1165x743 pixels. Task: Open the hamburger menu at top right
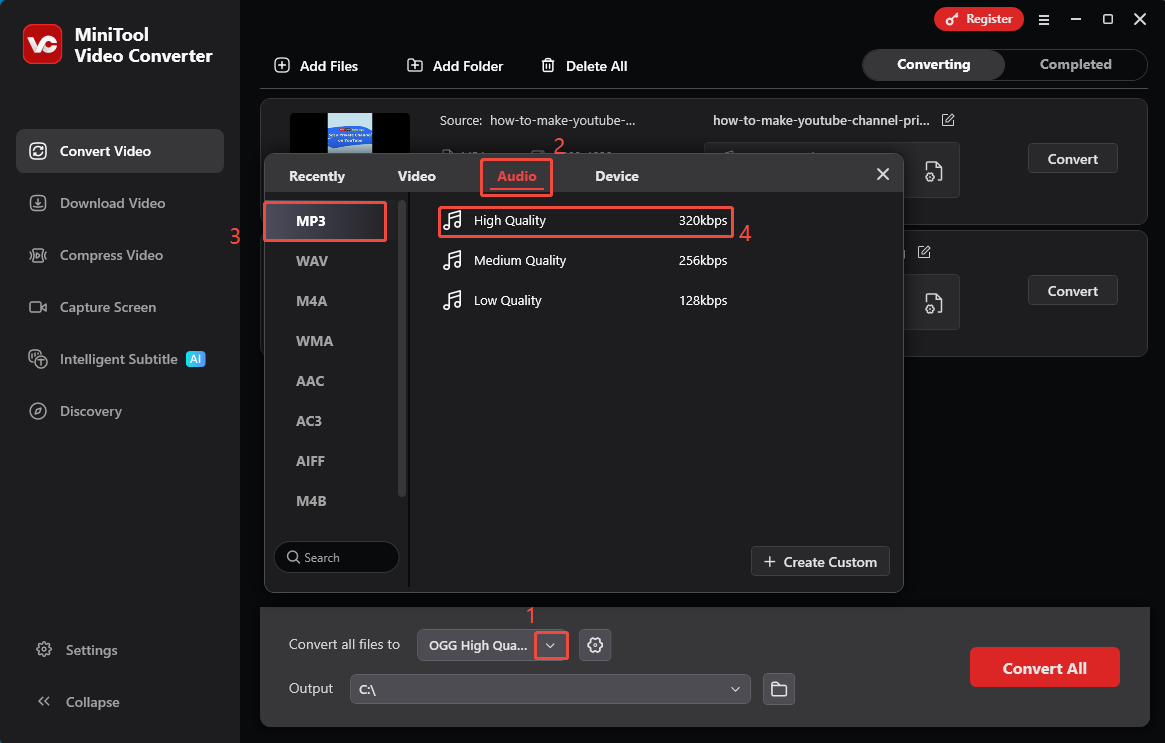(x=1044, y=19)
